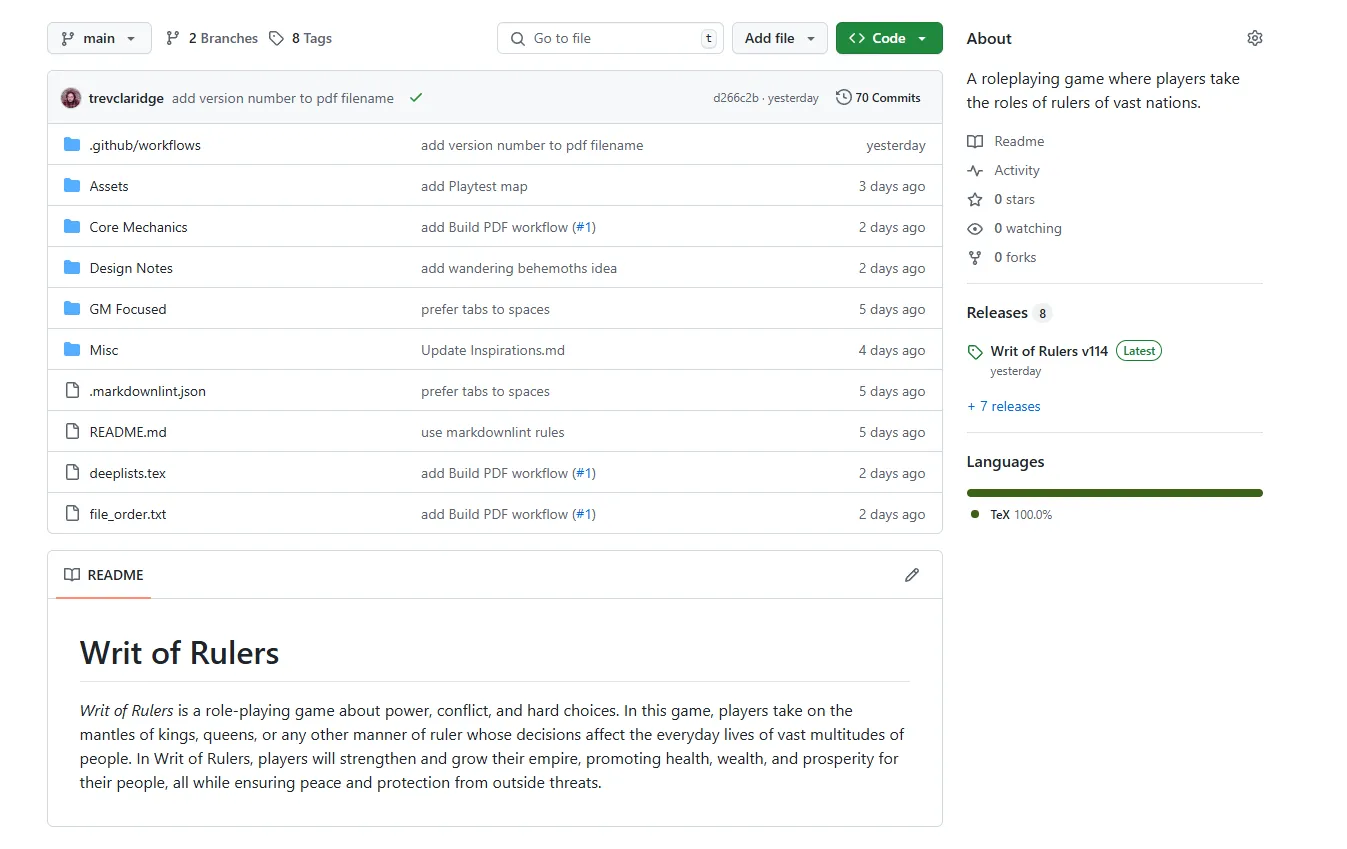Click the Writ of Rulers v114 tag icon
The height and width of the screenshot is (849, 1347).
click(x=974, y=350)
